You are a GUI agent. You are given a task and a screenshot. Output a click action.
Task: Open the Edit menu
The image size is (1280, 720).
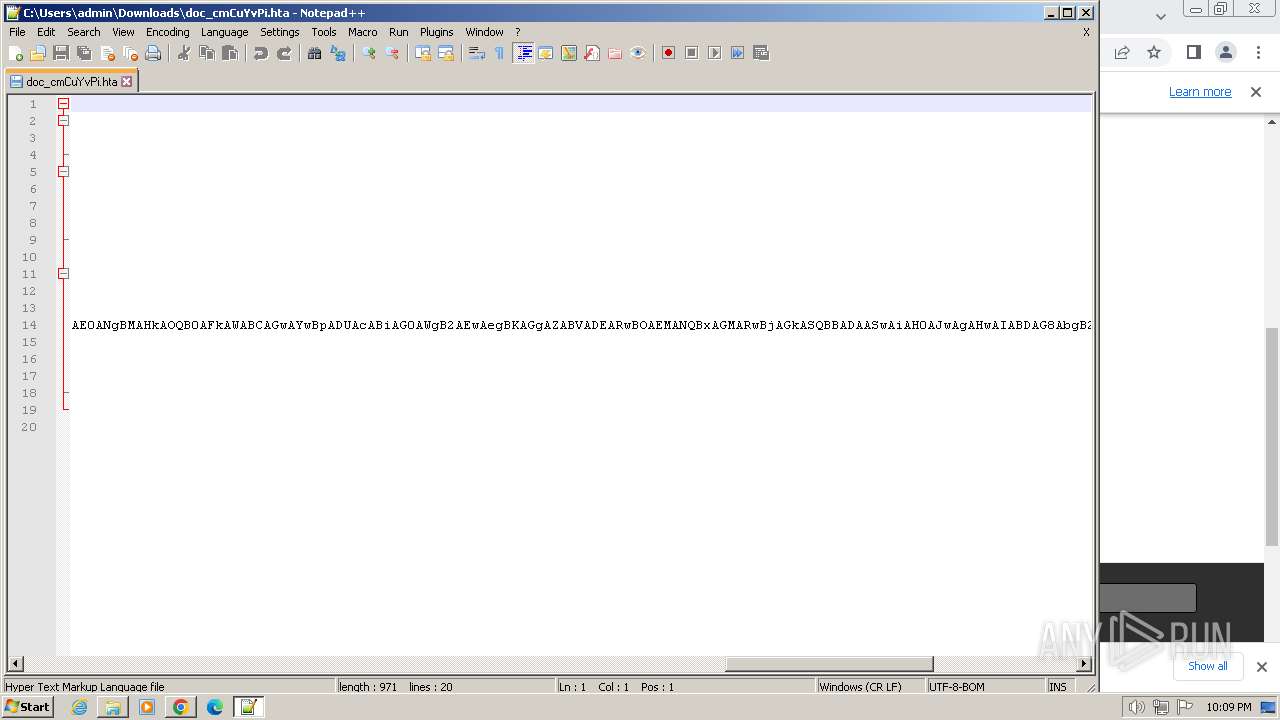(46, 32)
